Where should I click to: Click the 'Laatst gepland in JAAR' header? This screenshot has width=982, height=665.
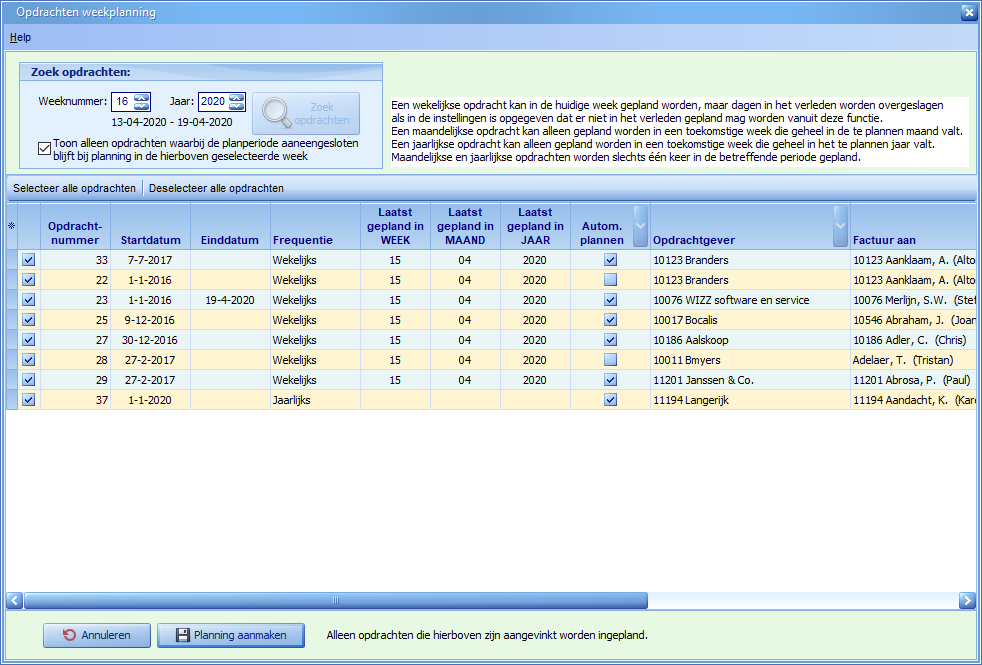click(x=535, y=226)
